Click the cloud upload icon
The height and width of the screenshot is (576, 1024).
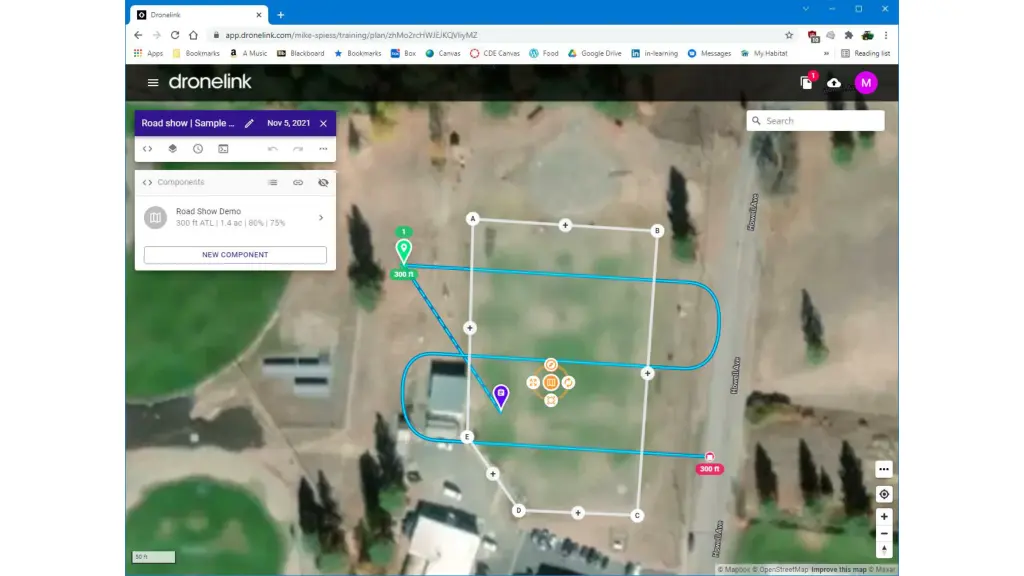tap(834, 82)
